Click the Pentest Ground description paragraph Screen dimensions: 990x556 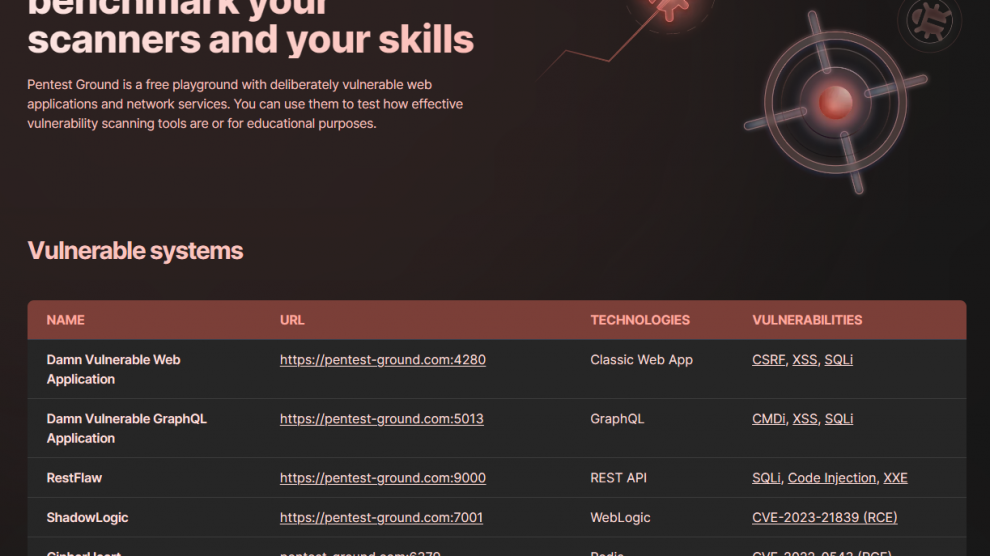pyautogui.click(x=245, y=104)
